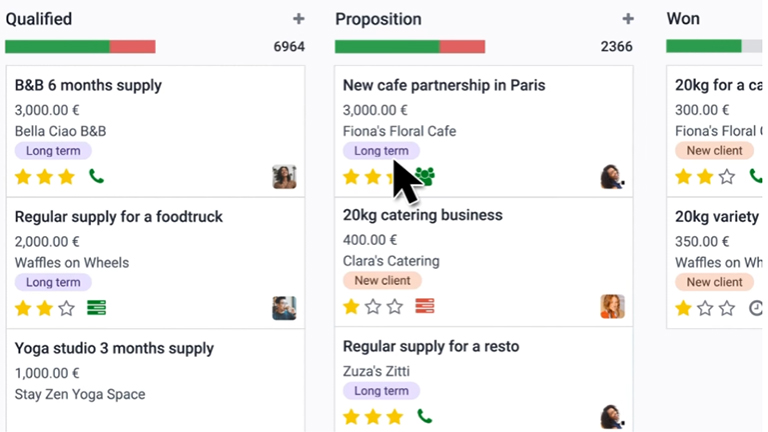The height and width of the screenshot is (432, 768).
Task: Set second priority star on 20kg catering business
Action: coord(373,306)
